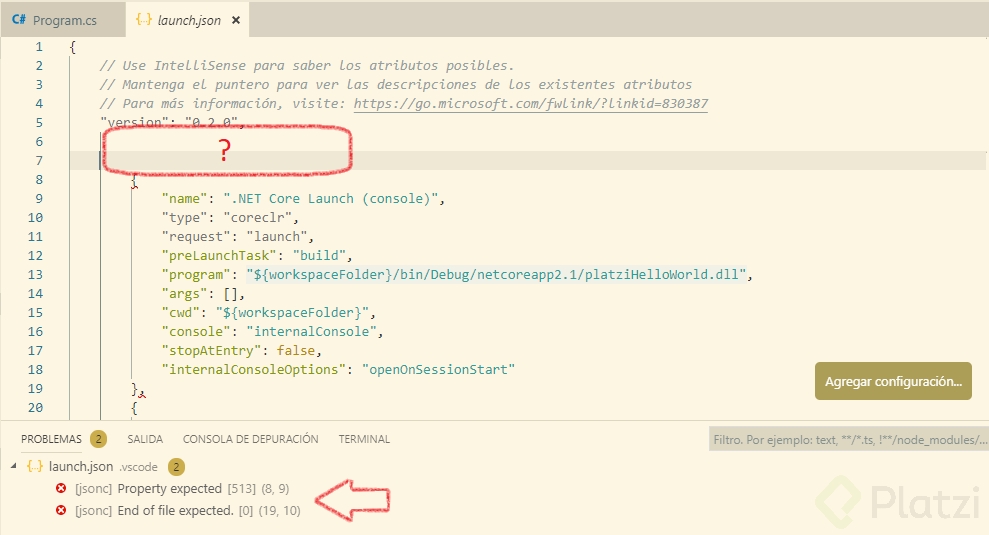Screen dimensions: 989x535
Task: Click the closing brace with error squiggle on line 19
Action: [134, 389]
